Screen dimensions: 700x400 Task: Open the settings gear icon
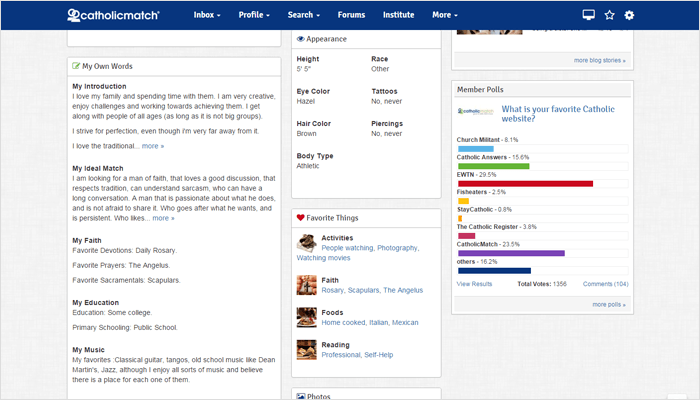click(629, 15)
